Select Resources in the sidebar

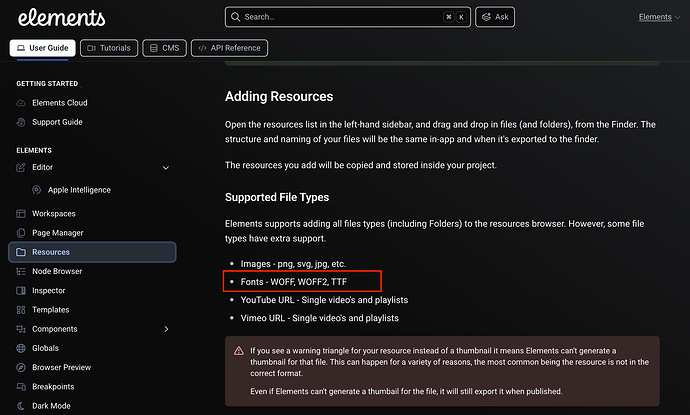(92, 252)
